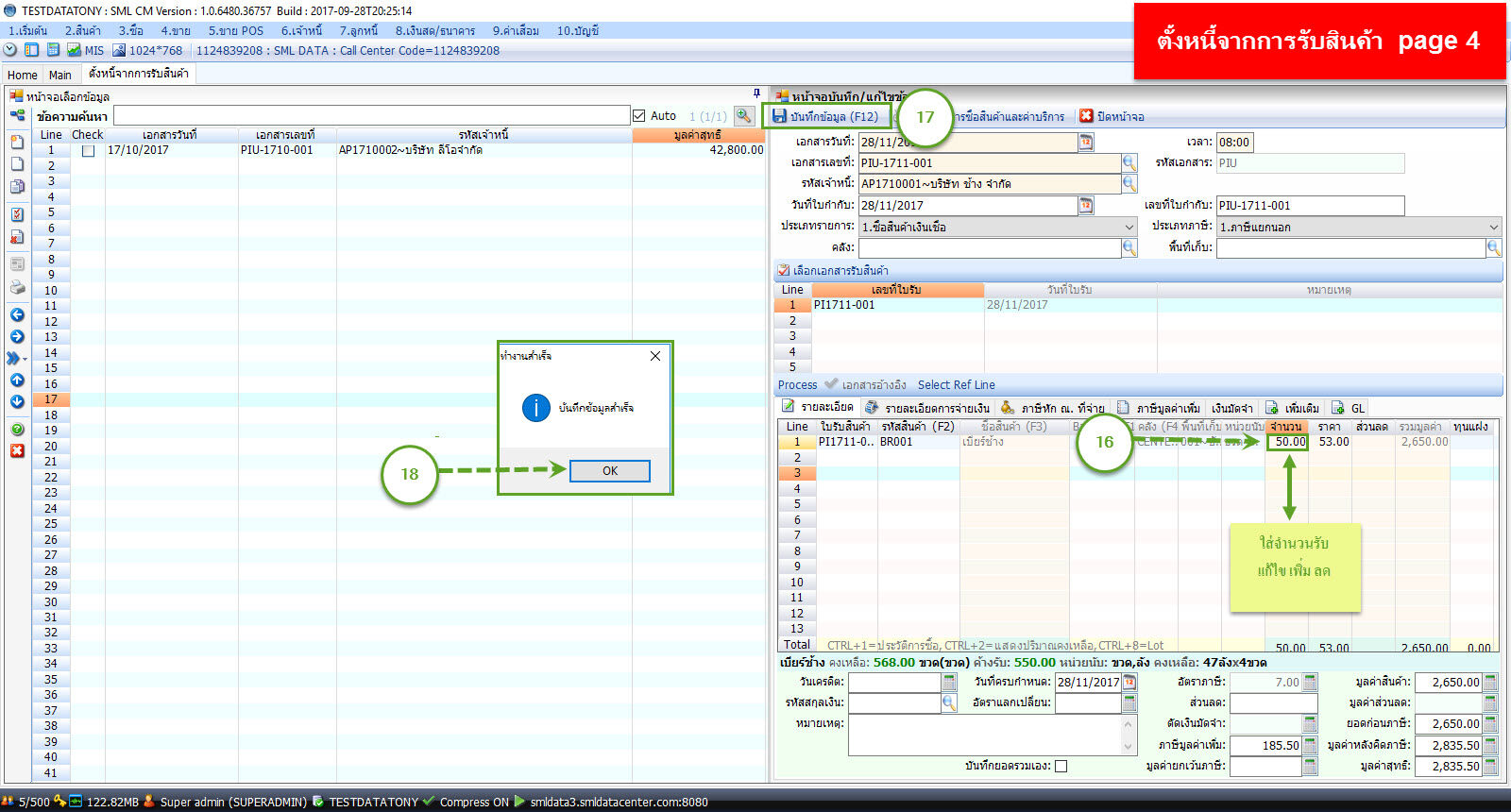Screen dimensions: 1511x812
Task: Open calendar picker for invoice date 28/11/2017
Action: tap(1086, 205)
